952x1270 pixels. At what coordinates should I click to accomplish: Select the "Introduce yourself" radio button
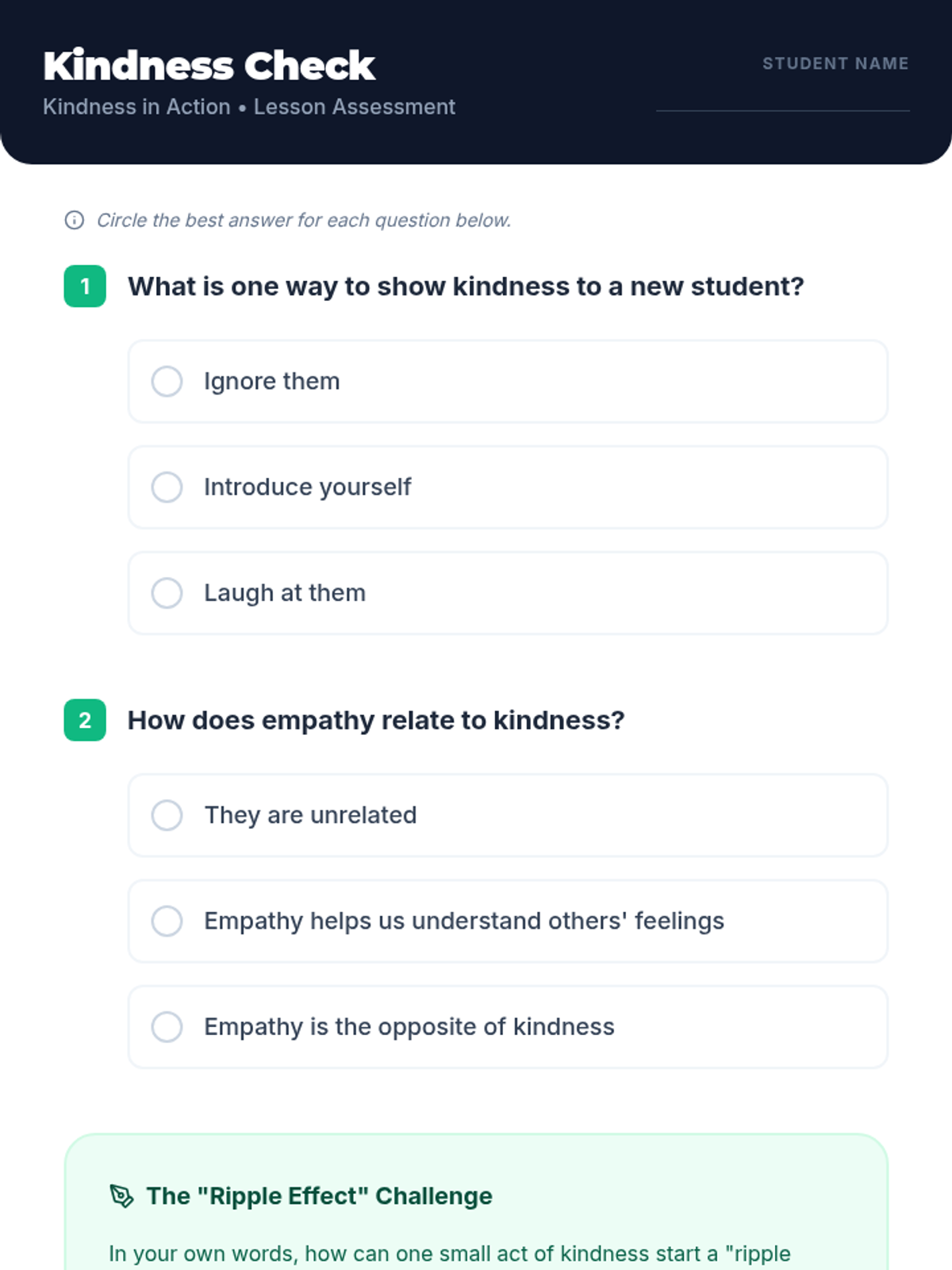point(167,487)
